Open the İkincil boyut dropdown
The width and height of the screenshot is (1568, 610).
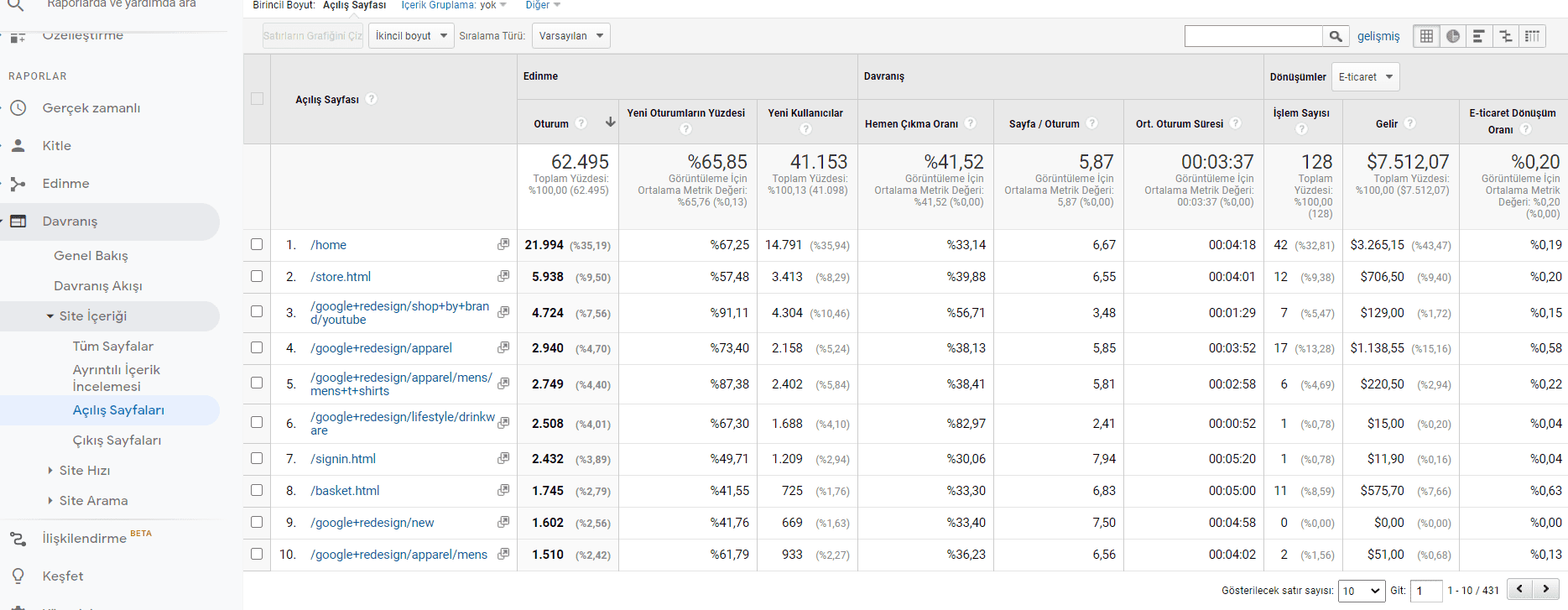[x=411, y=36]
